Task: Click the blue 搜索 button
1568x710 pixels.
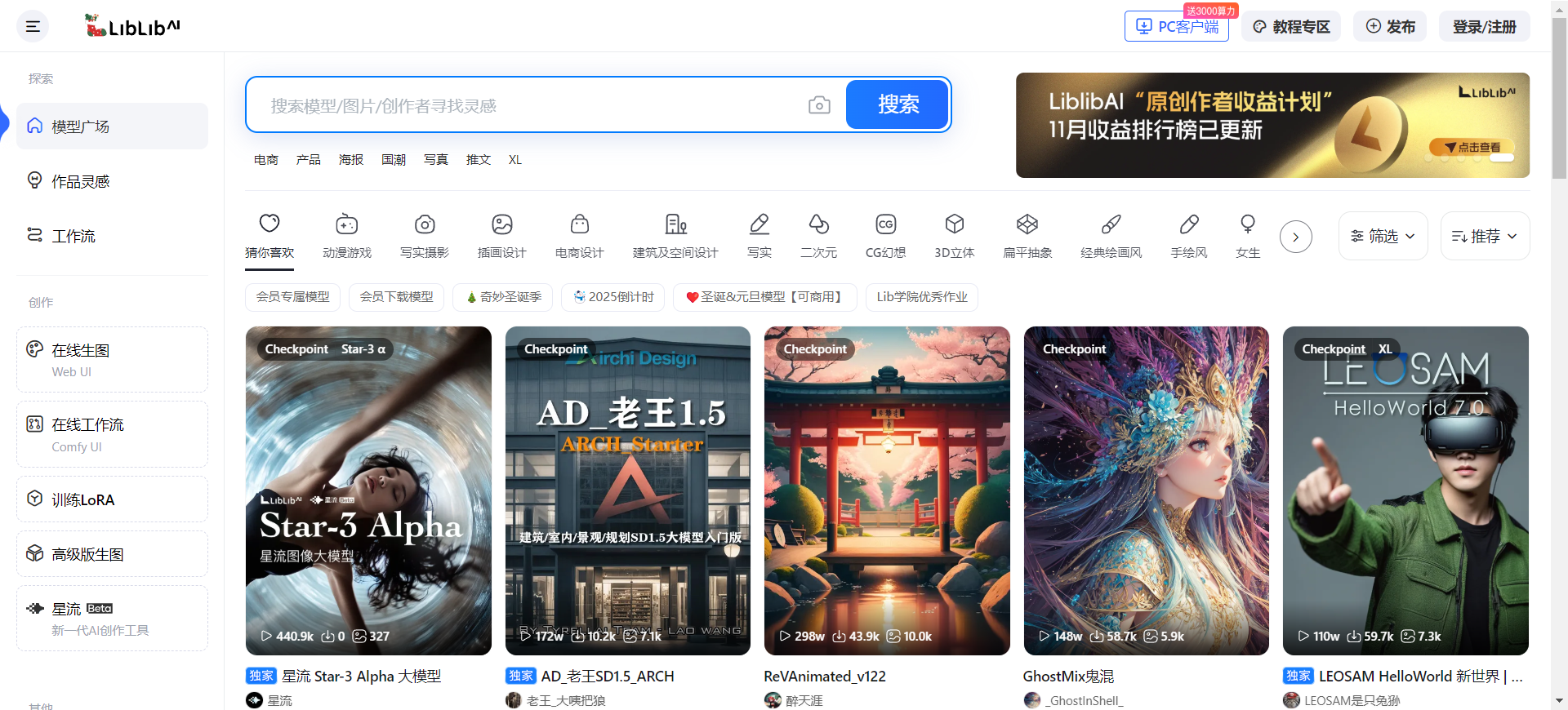Action: [x=898, y=104]
